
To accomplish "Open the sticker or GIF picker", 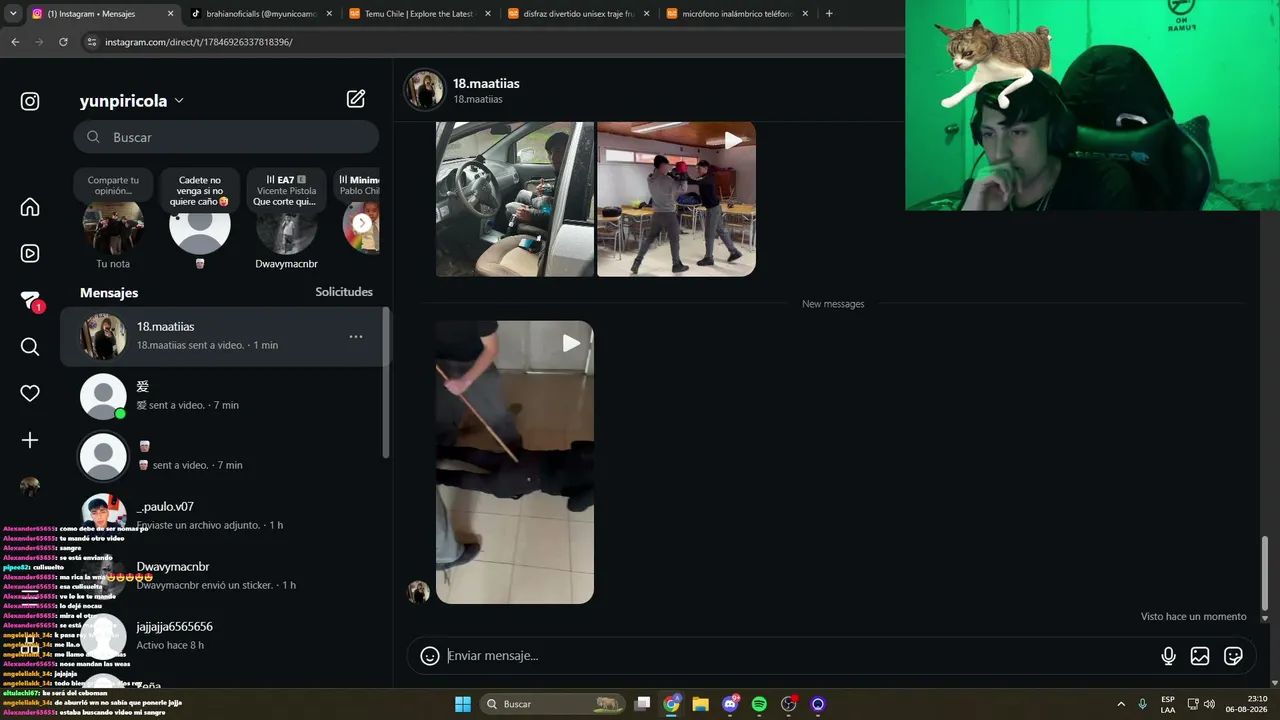I will (1233, 656).
